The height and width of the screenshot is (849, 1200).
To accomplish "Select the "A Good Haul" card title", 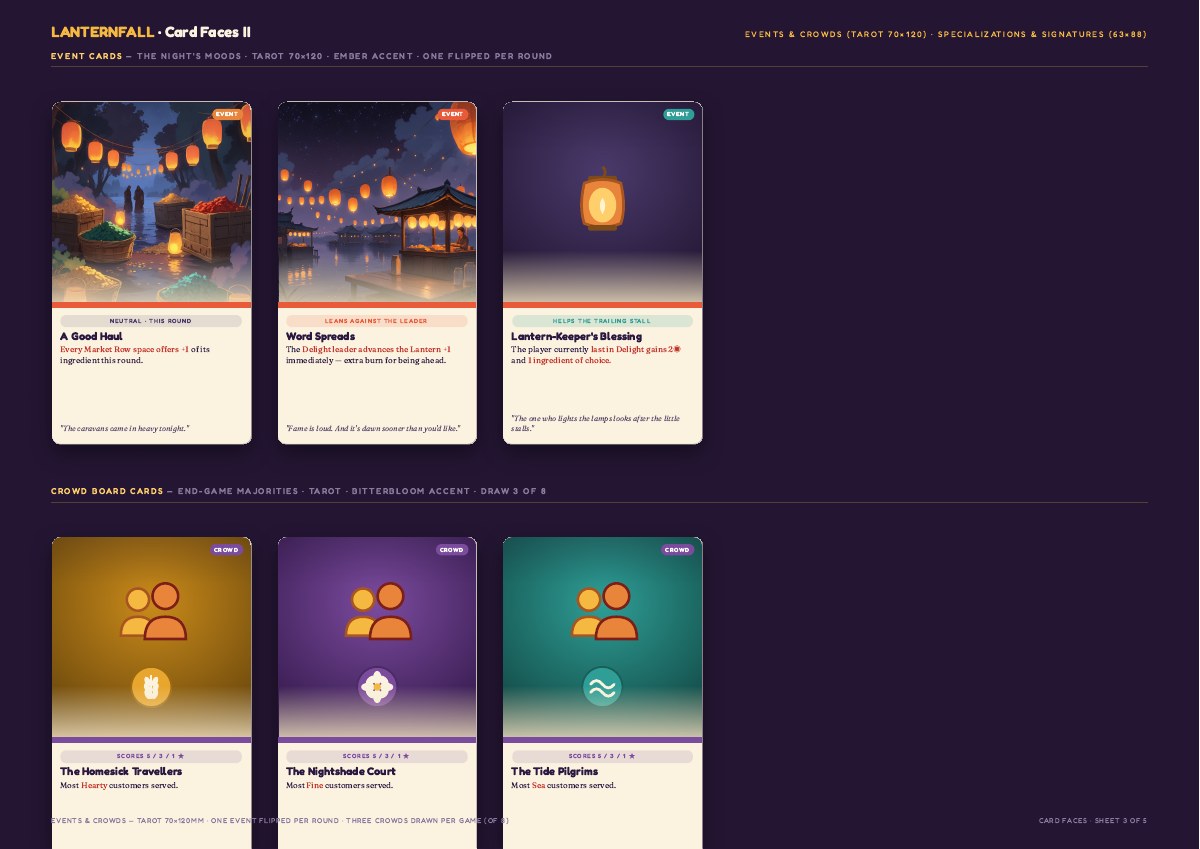I will (x=91, y=337).
